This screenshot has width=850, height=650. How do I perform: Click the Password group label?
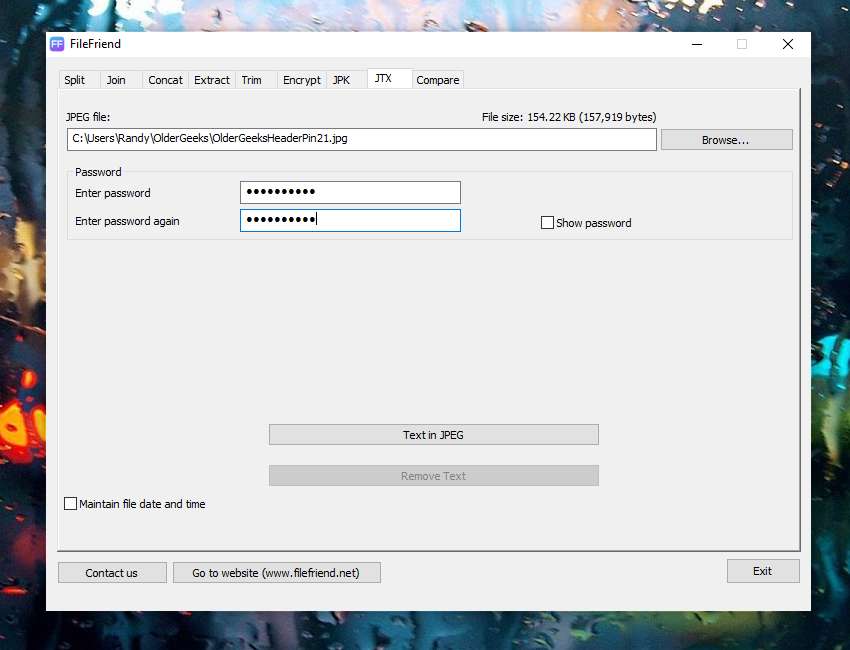point(98,172)
